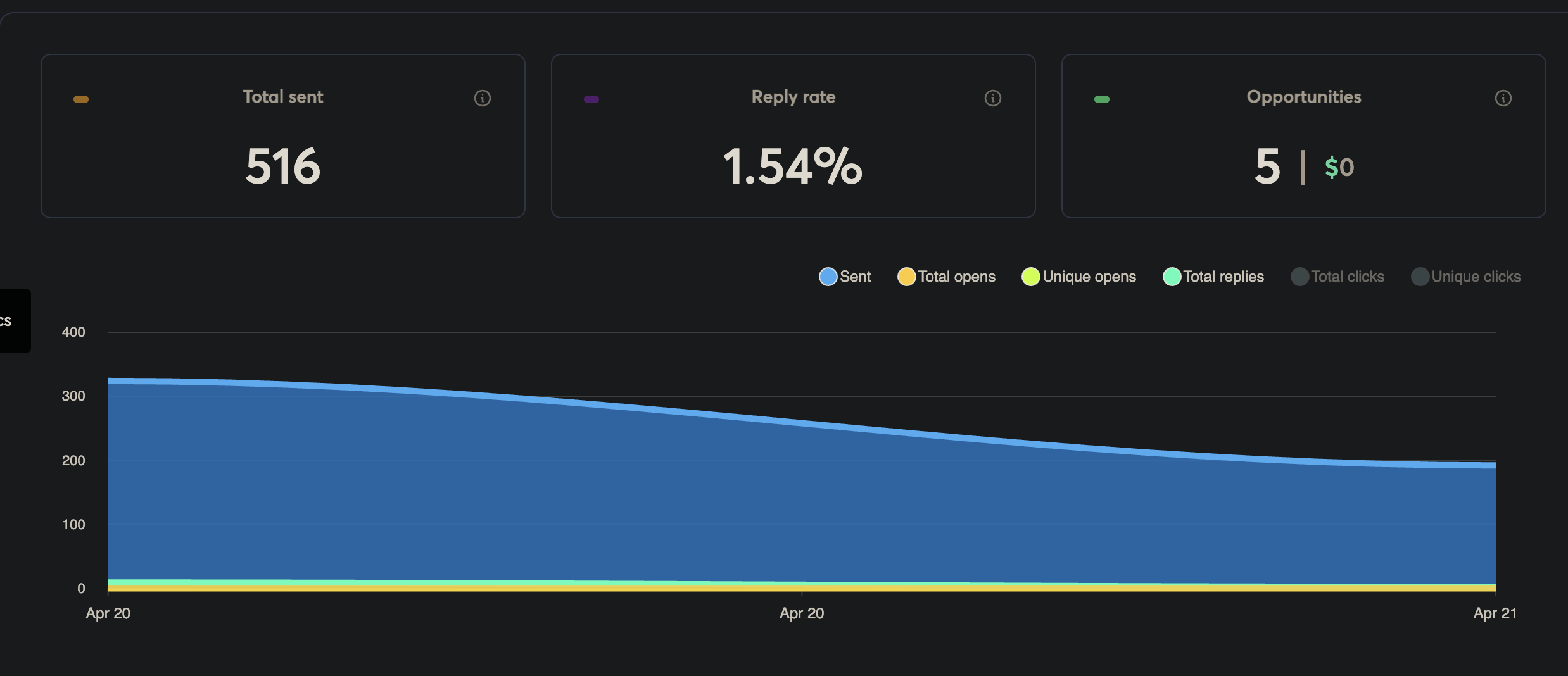Viewport: 1568px width, 676px height.
Task: Click the 1.54% reply rate value
Action: point(793,166)
